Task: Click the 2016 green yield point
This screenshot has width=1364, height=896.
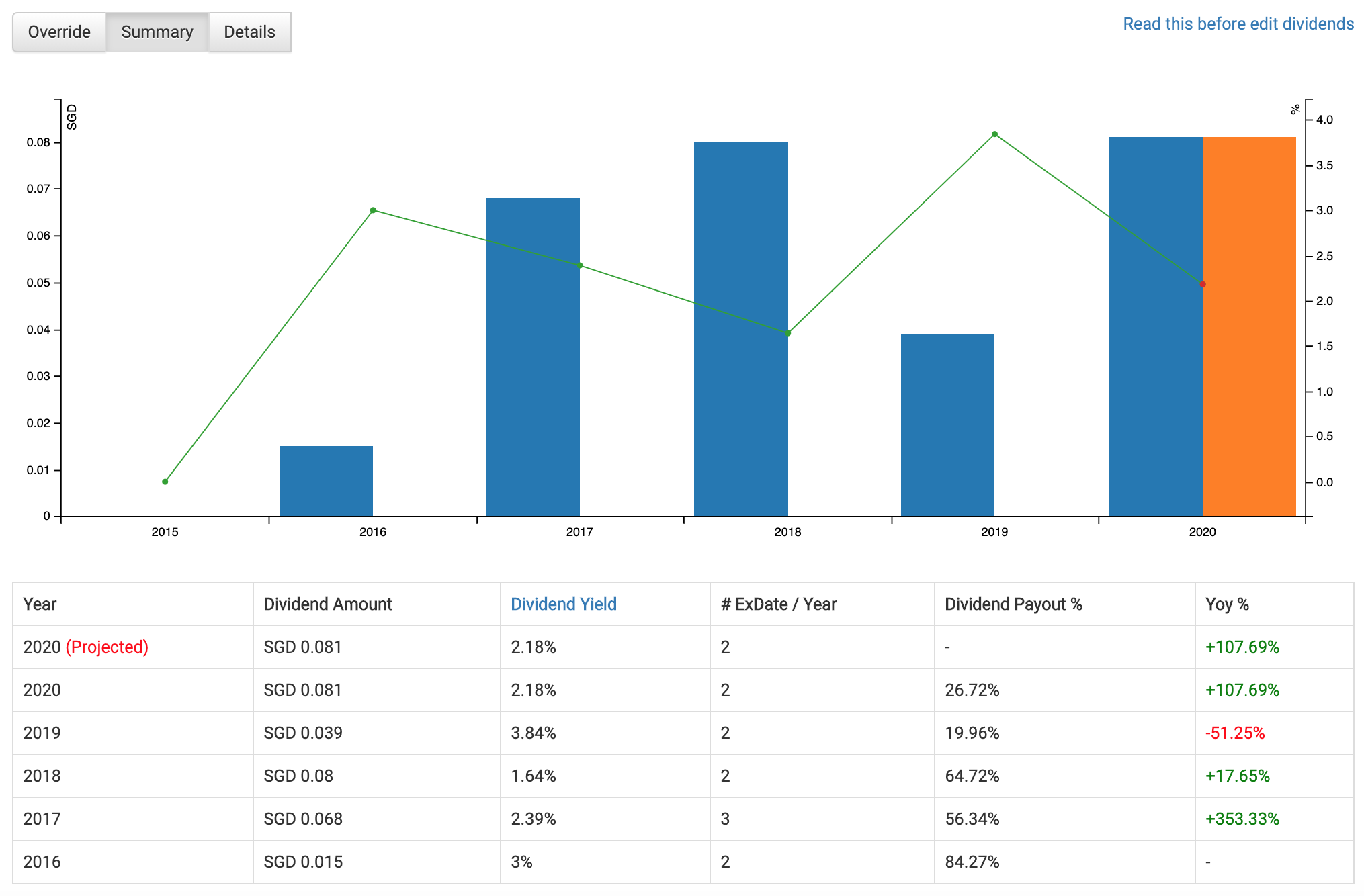Action: pos(373,210)
